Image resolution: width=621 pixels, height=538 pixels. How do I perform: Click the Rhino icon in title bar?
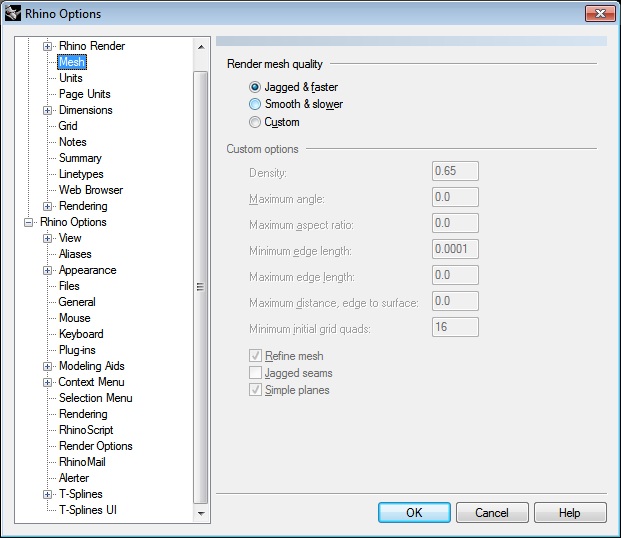(x=13, y=14)
